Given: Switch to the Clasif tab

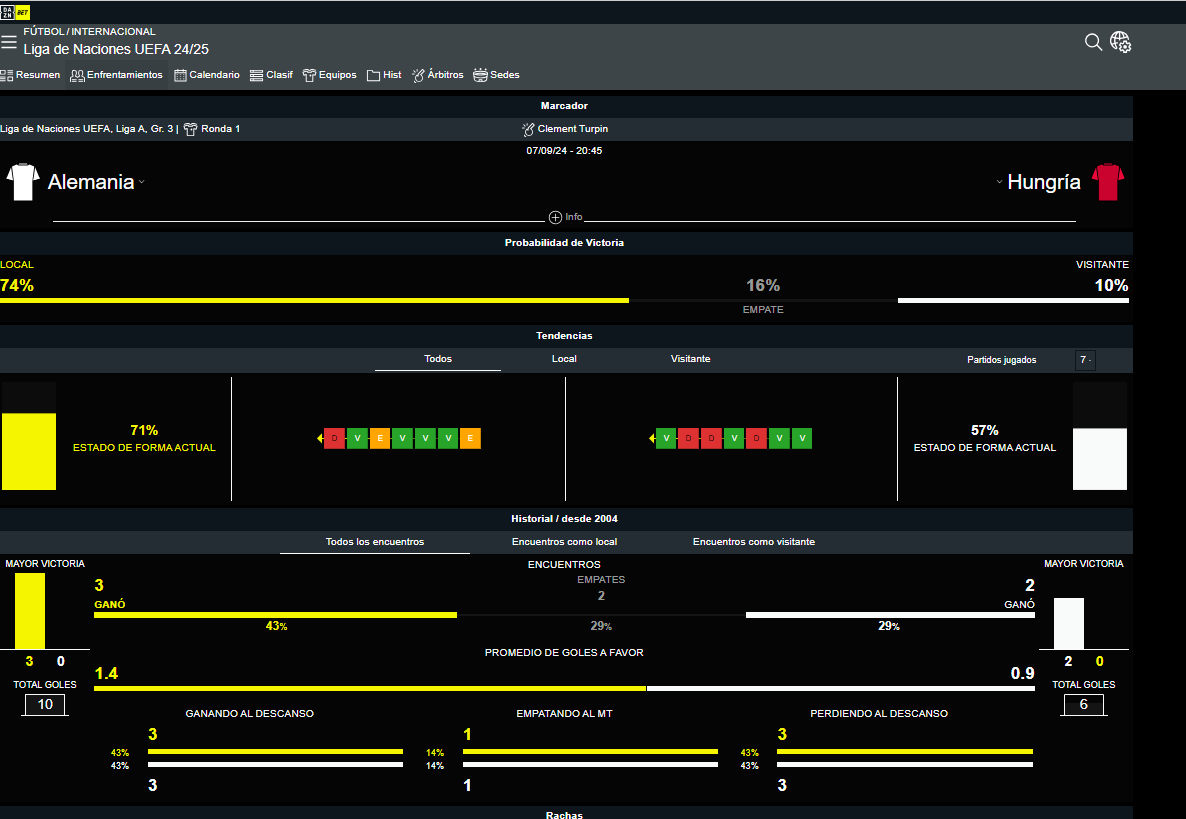Looking at the screenshot, I should 271,75.
